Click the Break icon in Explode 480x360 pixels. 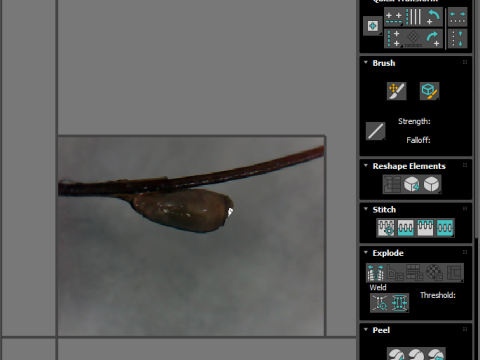tap(375, 273)
